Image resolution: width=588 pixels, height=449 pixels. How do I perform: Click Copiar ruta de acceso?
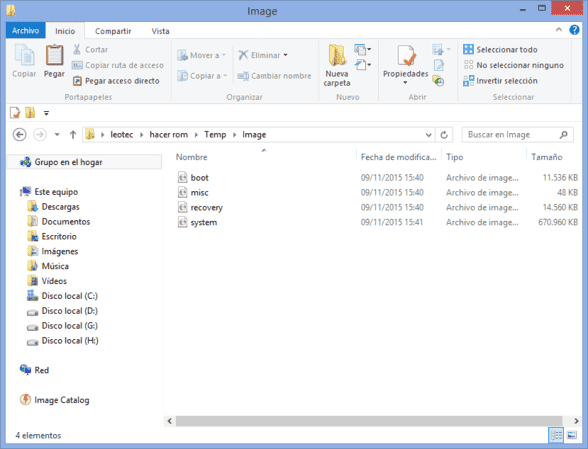tap(118, 65)
